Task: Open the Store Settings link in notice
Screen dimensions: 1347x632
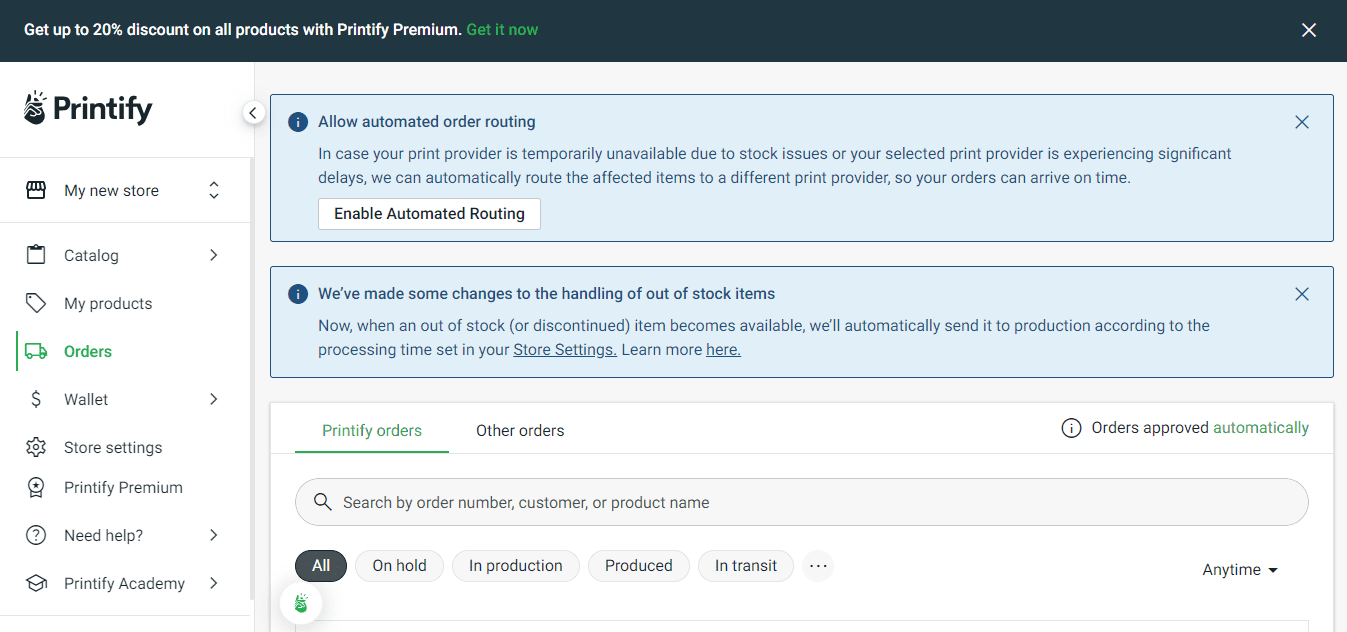Action: (565, 350)
